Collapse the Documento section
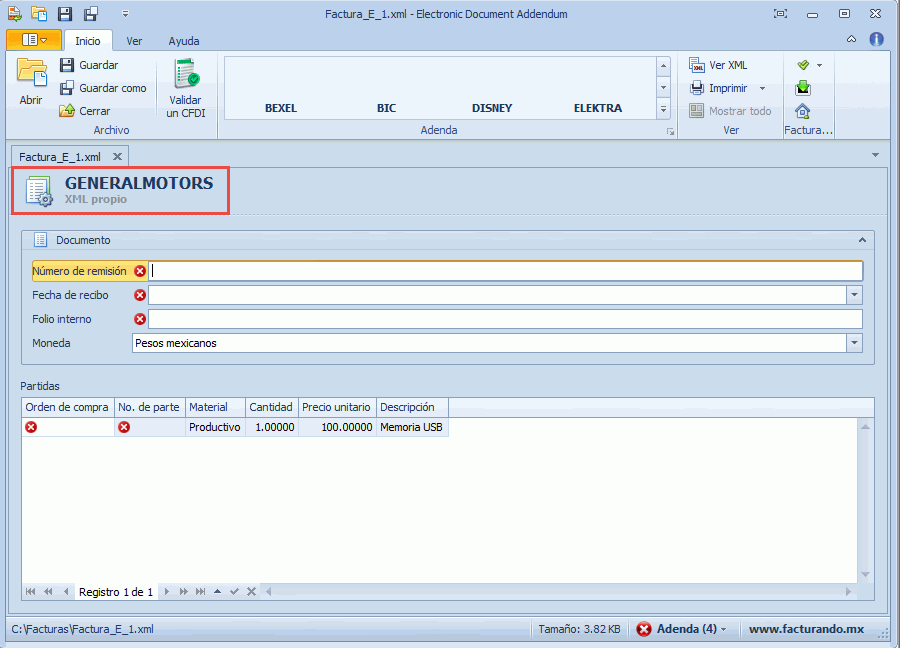This screenshot has height=648, width=900. [862, 240]
